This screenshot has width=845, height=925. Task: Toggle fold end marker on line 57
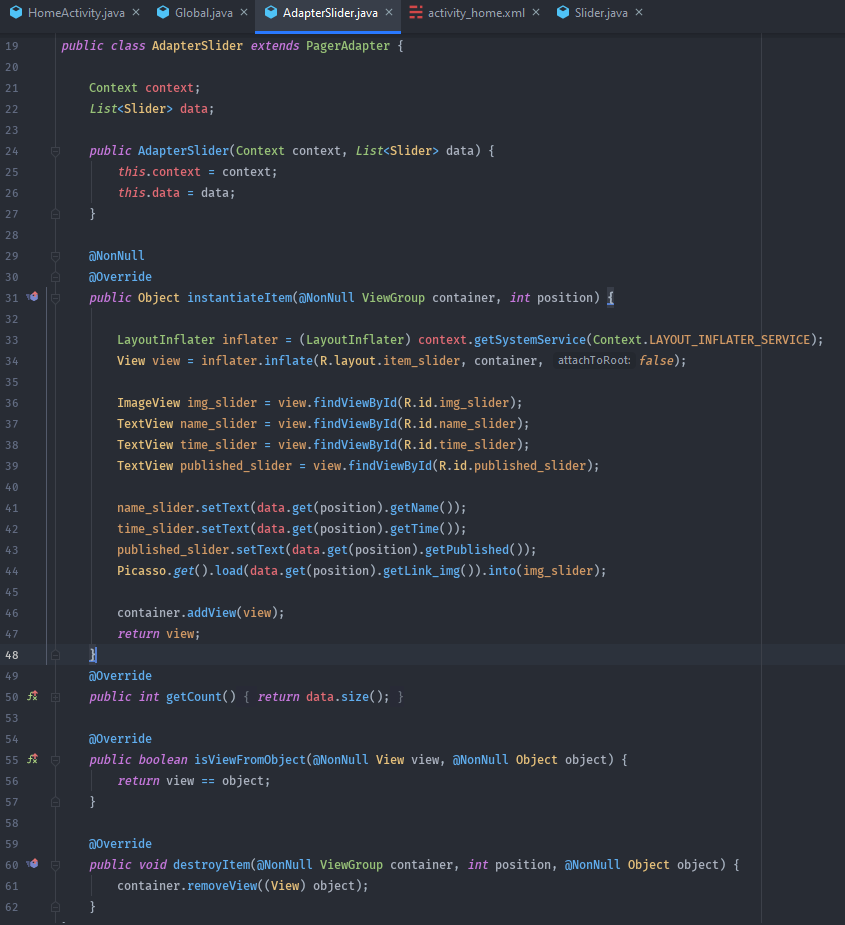tap(55, 802)
